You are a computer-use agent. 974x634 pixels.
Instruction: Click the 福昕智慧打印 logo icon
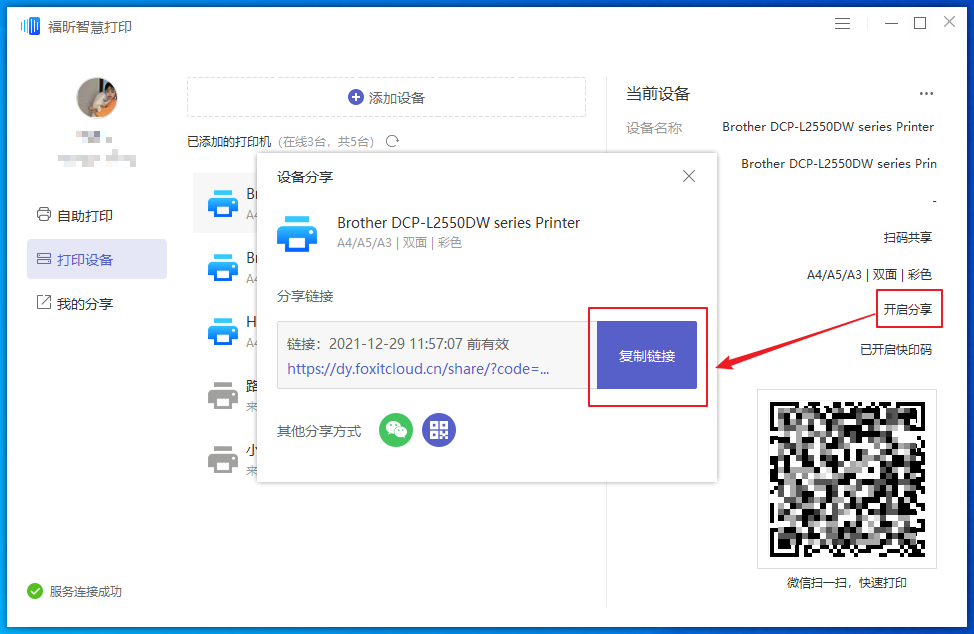29,24
